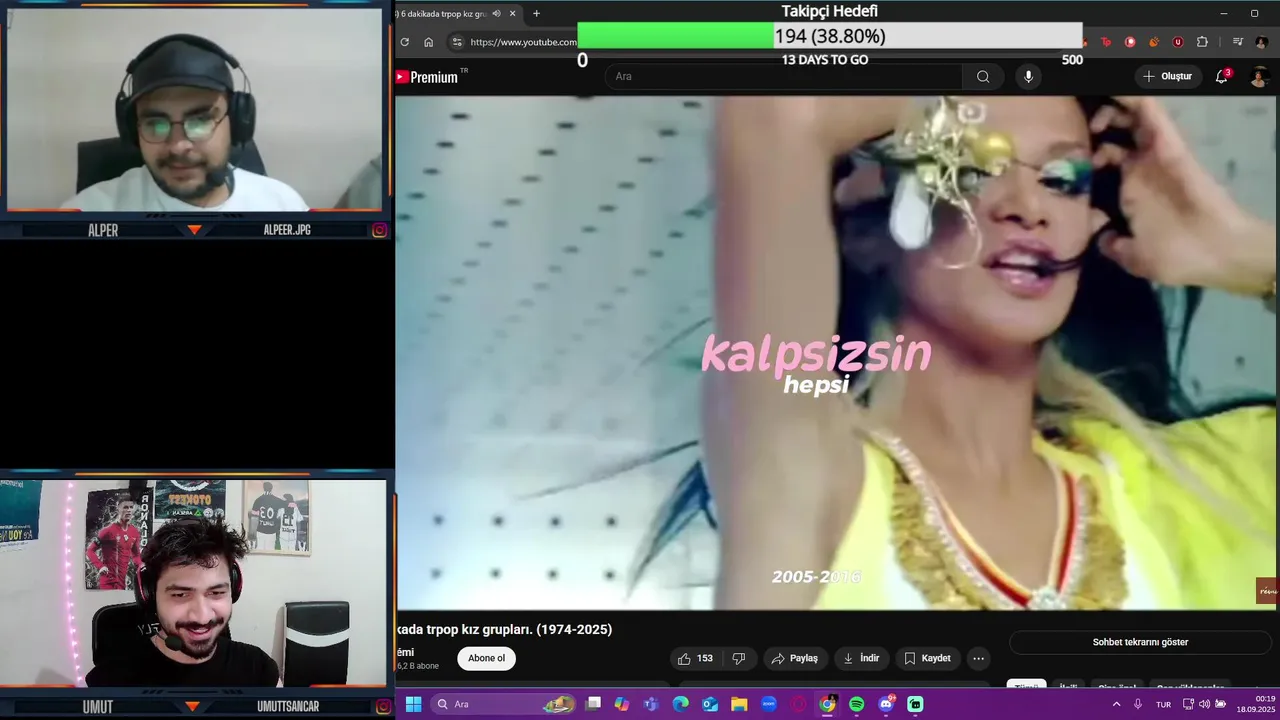Open the browser extensions puzzle icon
The image size is (1280, 720).
pyautogui.click(x=1202, y=42)
